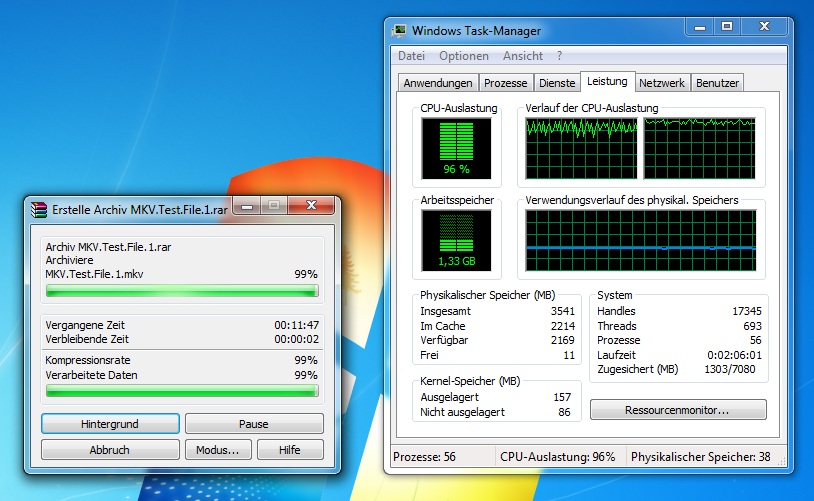Click the second CPU core history graph
814x501 pixels.
point(699,148)
